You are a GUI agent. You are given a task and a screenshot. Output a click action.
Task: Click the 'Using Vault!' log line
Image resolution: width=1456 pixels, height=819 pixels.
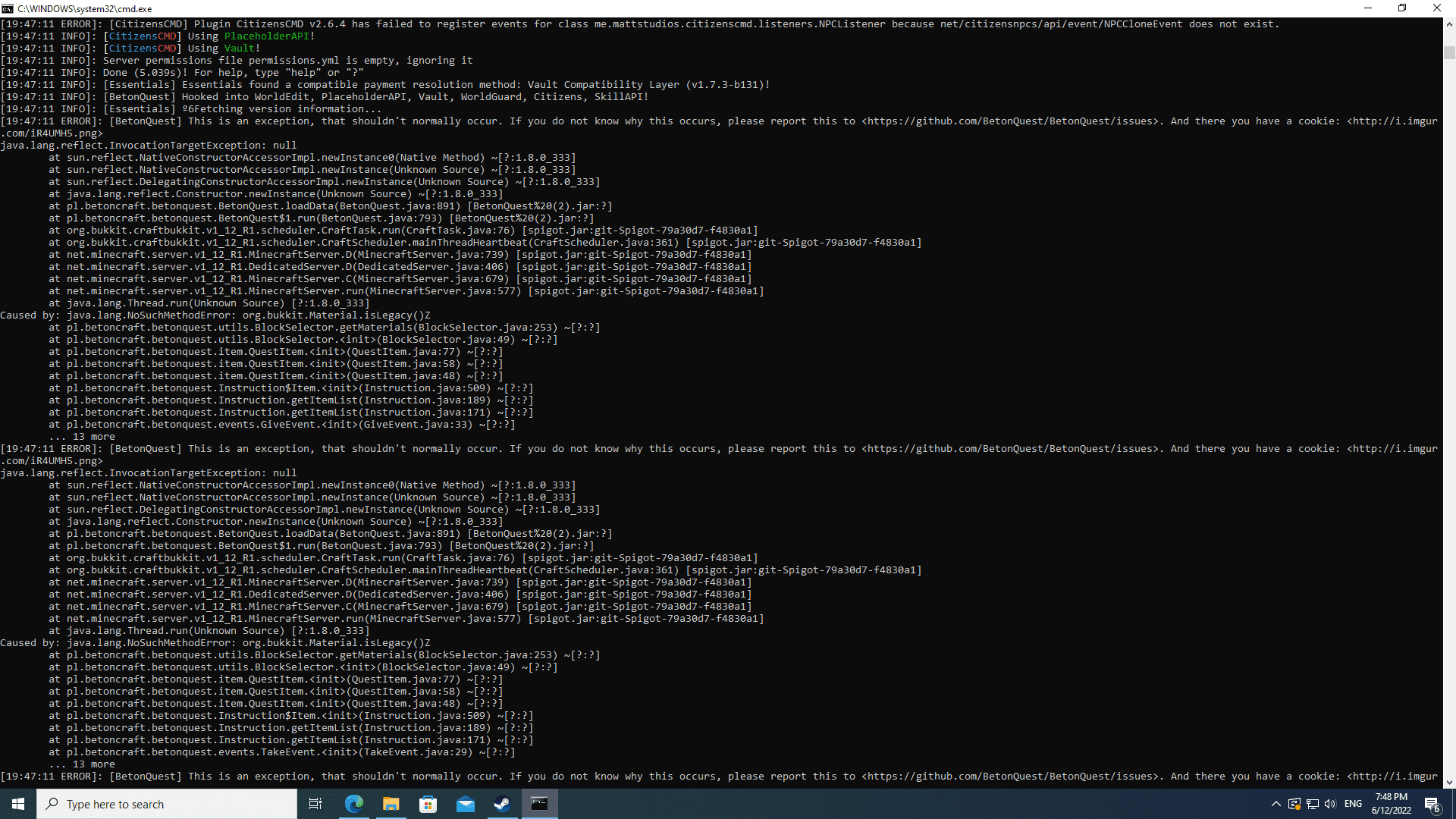pos(130,48)
